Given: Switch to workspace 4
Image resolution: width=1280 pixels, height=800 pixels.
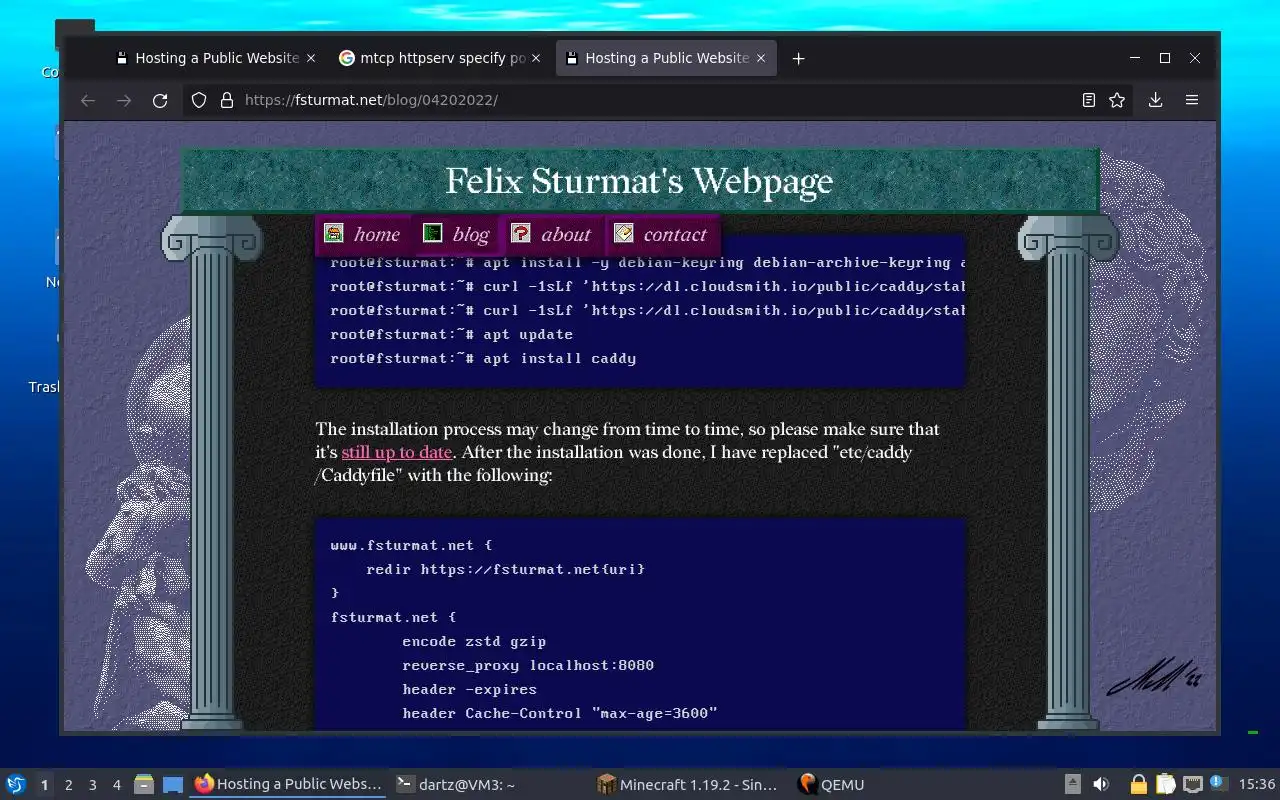Looking at the screenshot, I should click(117, 785).
